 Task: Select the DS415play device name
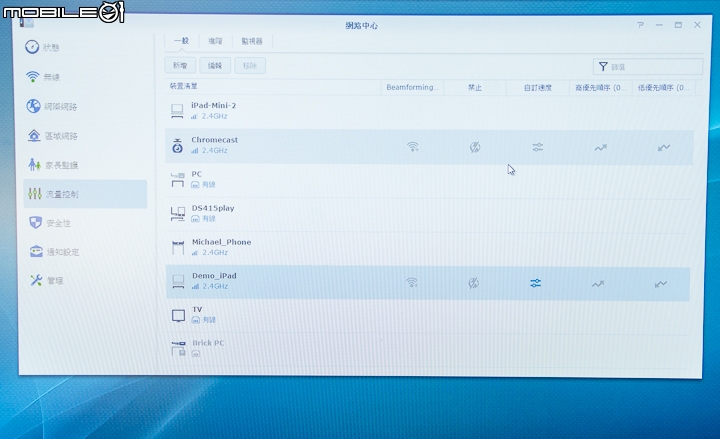pos(213,208)
